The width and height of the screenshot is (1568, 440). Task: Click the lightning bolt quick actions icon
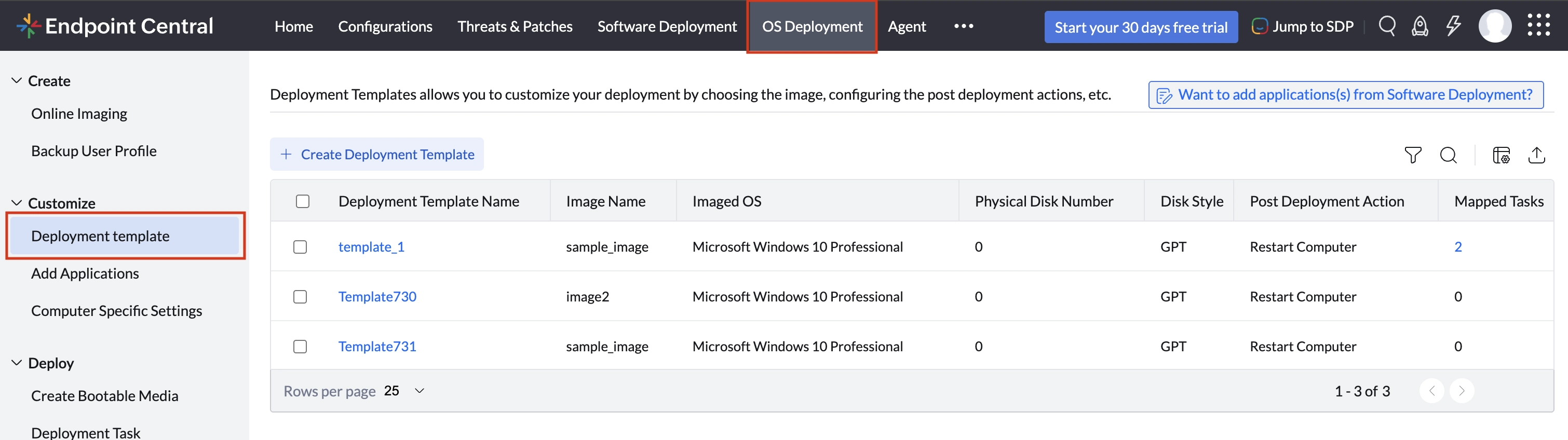tap(1454, 25)
